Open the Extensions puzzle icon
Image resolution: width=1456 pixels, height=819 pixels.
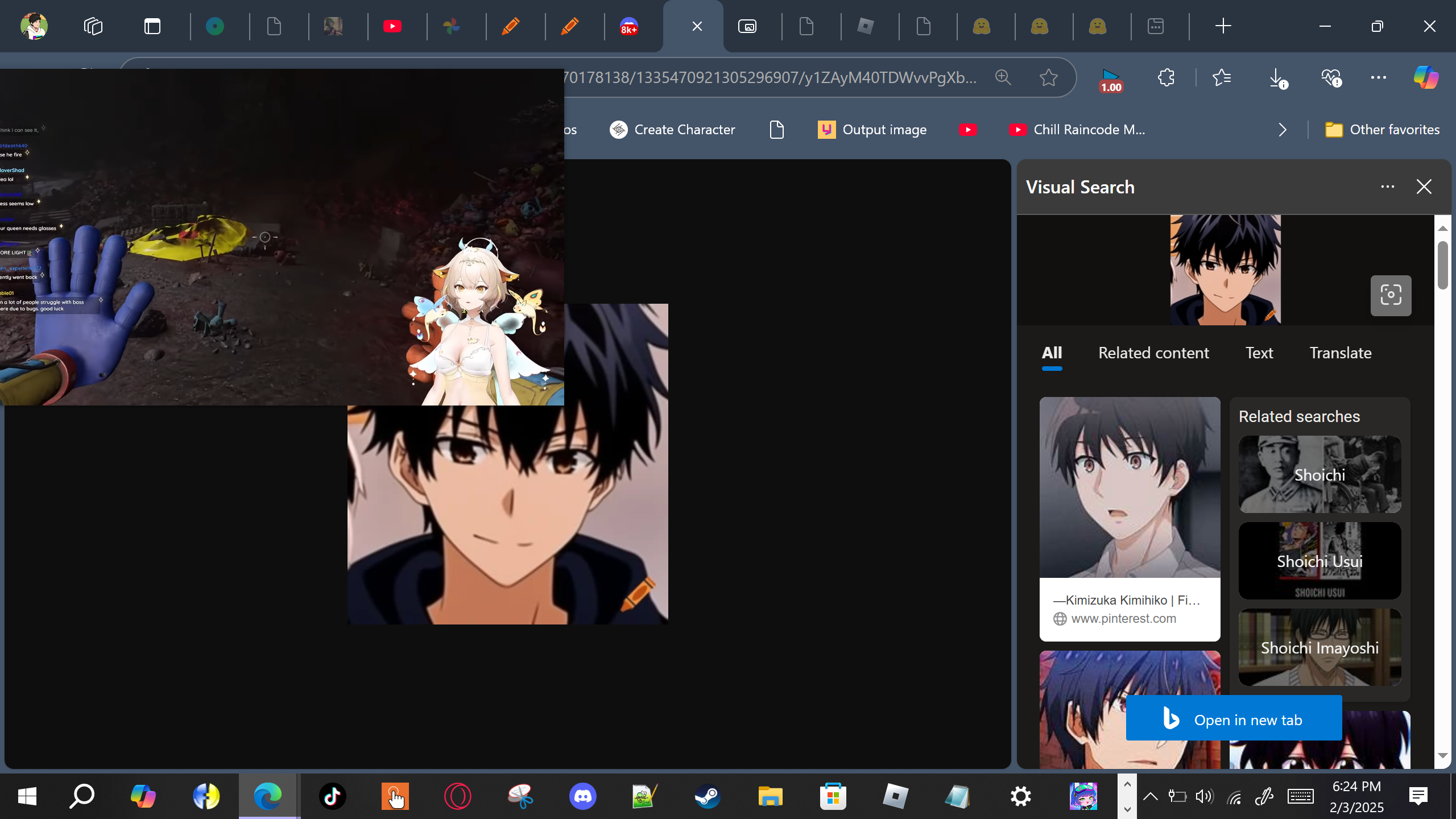point(1166,77)
